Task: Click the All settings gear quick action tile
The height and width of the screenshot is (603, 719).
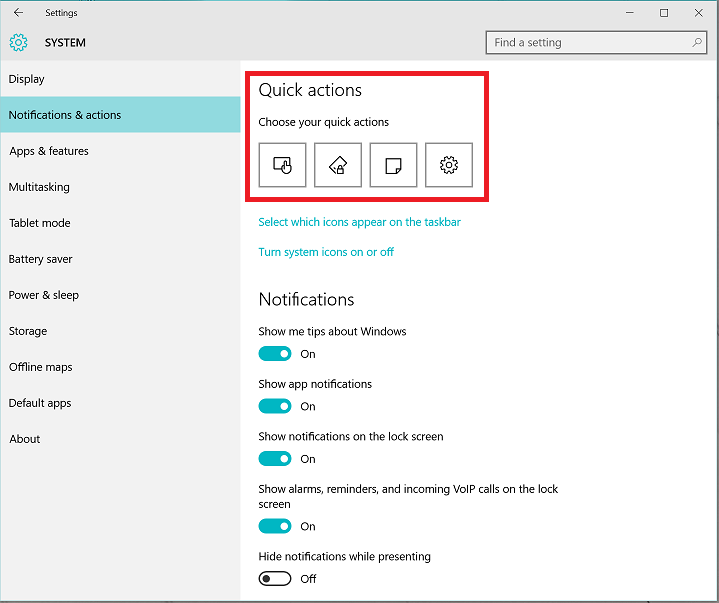Action: 448,165
